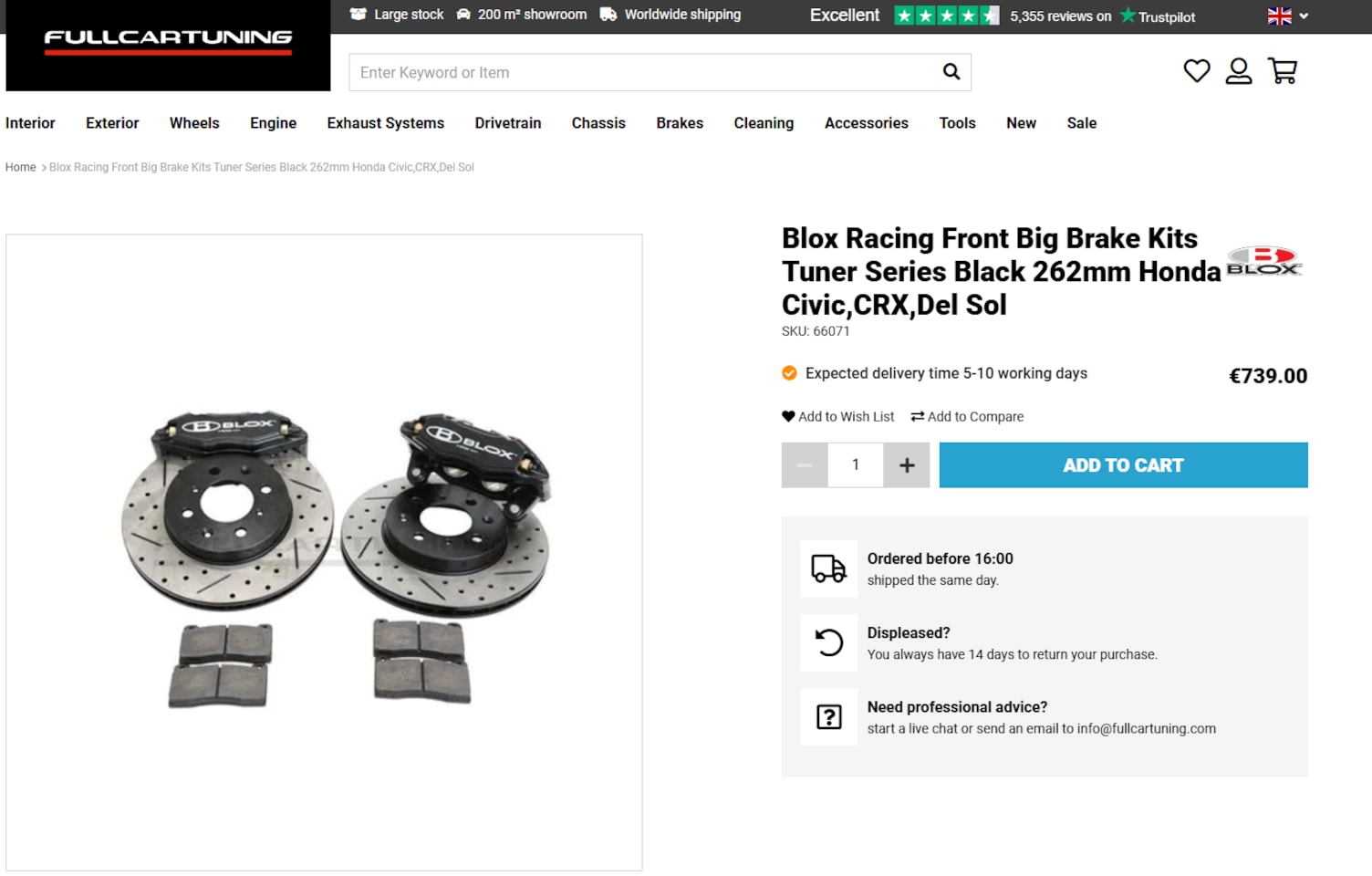Screen dimensions: 1372x876
Task: Click the Blox brand logo
Action: click(1264, 261)
